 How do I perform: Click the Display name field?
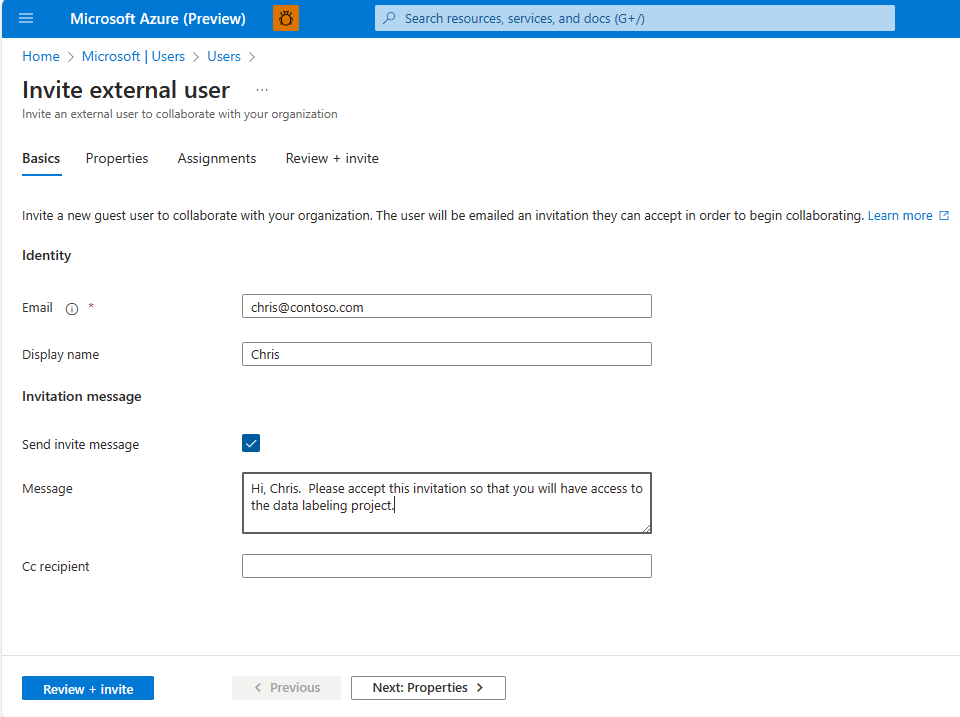pos(447,354)
